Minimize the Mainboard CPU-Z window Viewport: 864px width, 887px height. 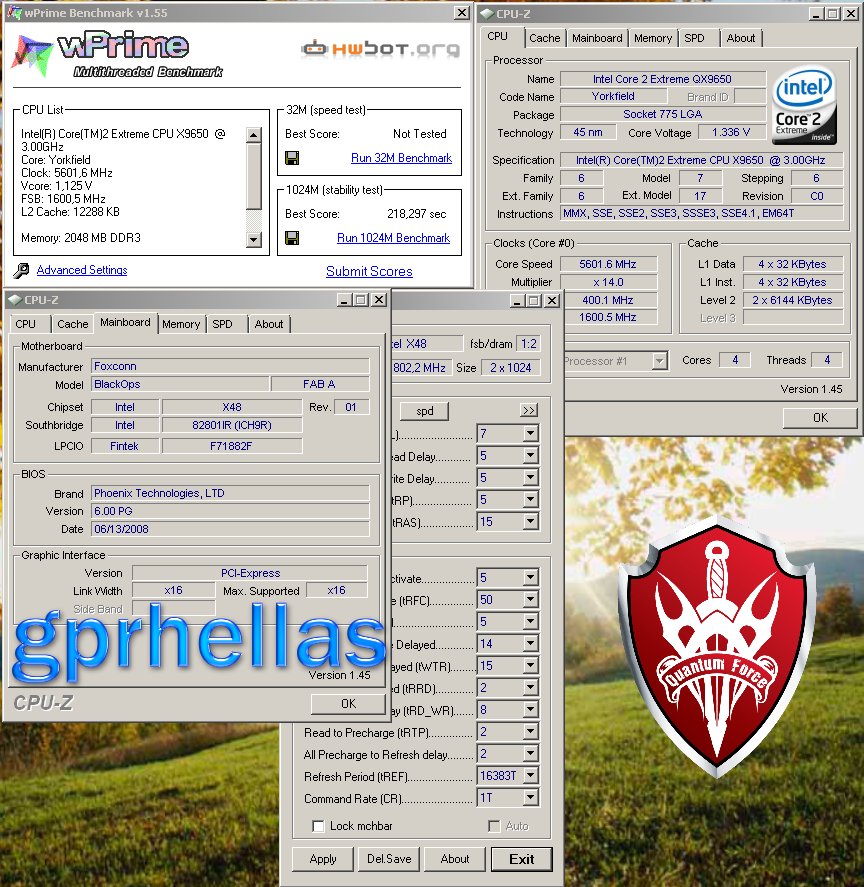click(344, 300)
